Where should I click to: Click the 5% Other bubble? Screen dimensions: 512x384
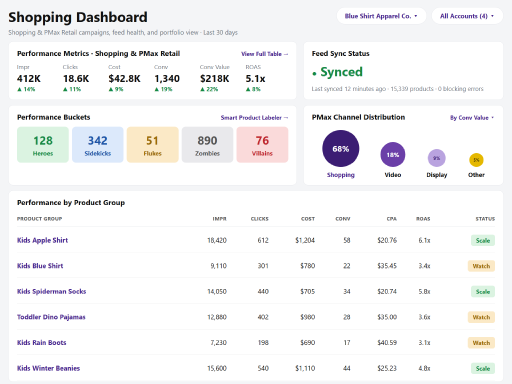pyautogui.click(x=476, y=160)
